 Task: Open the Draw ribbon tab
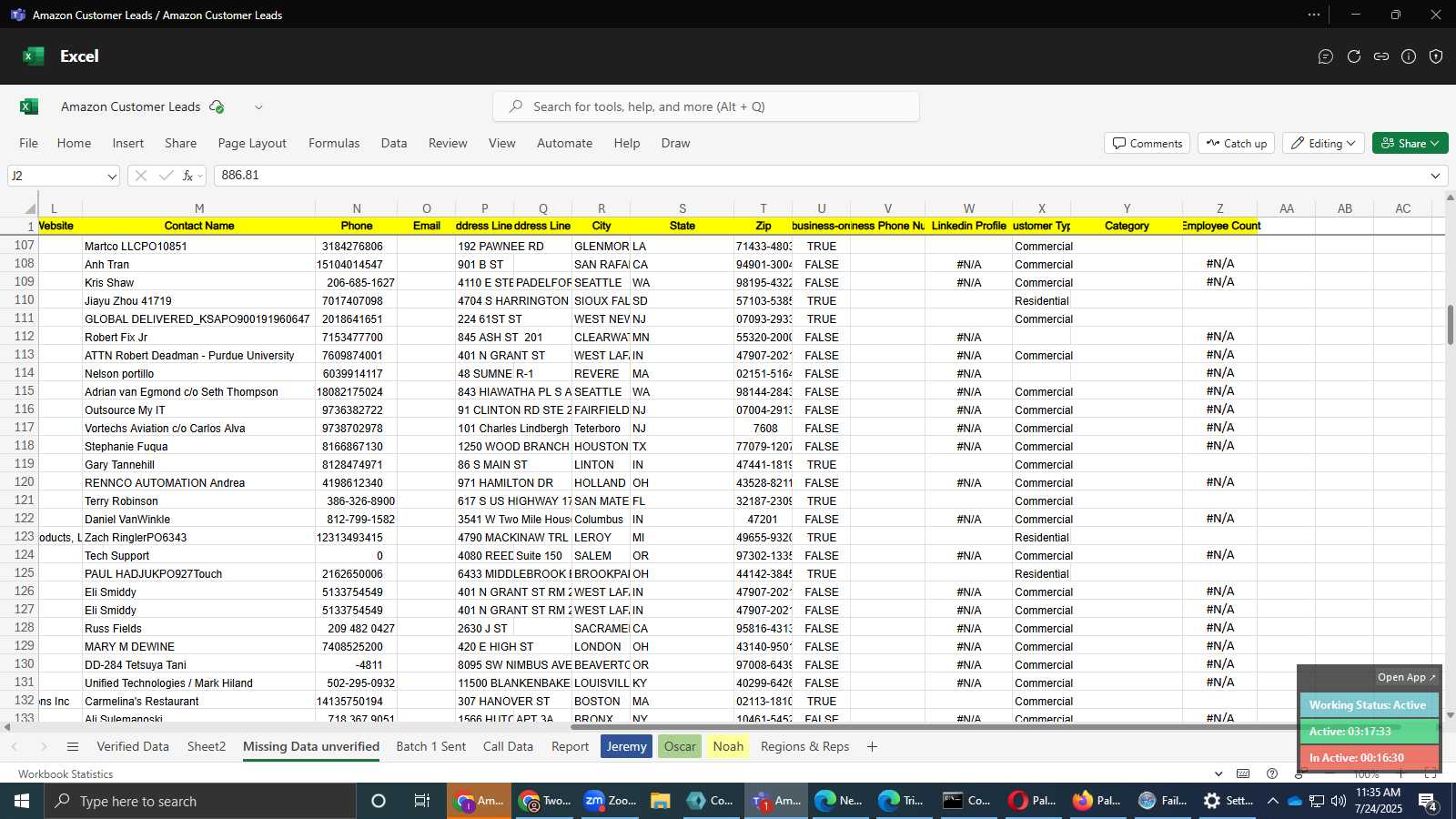[x=675, y=143]
